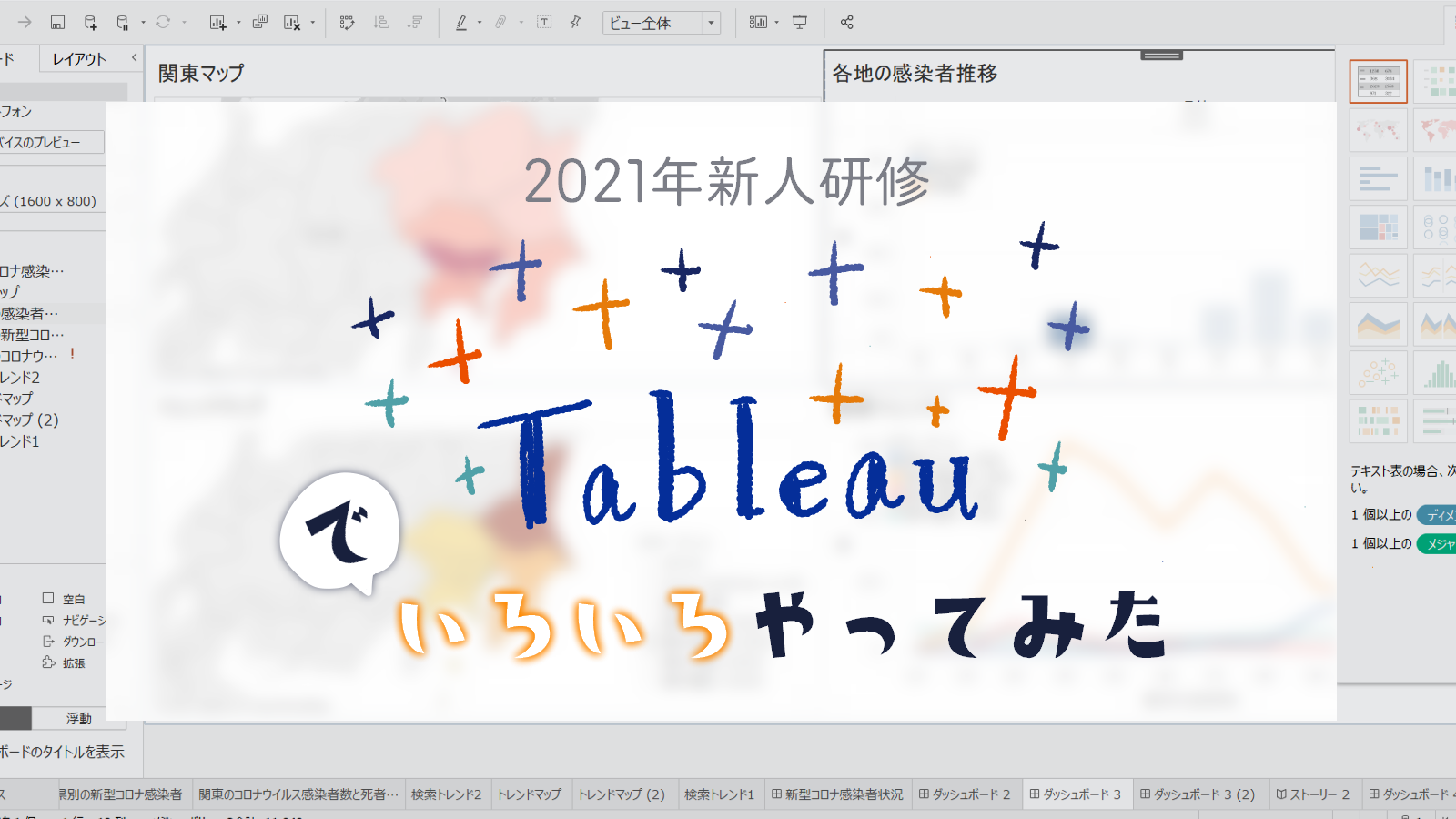This screenshot has width=1456, height=819.
Task: Open the ダッシュボード 3 tab
Action: tap(1076, 794)
